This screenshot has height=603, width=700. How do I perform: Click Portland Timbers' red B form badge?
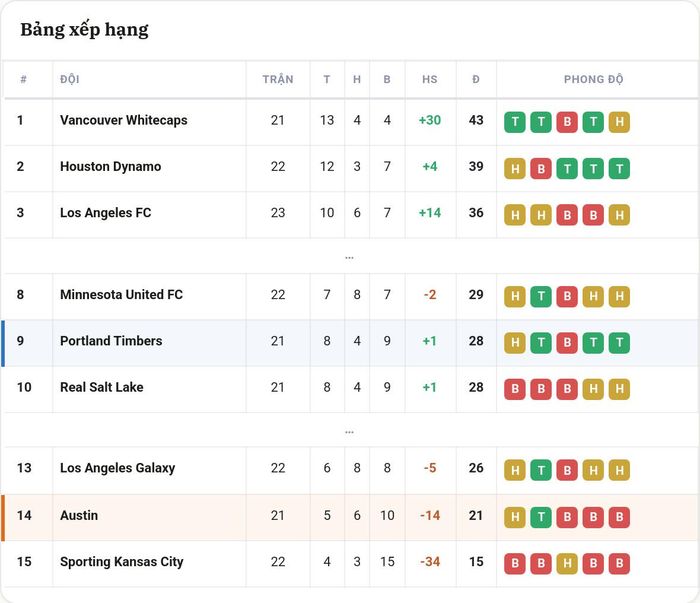click(x=567, y=343)
